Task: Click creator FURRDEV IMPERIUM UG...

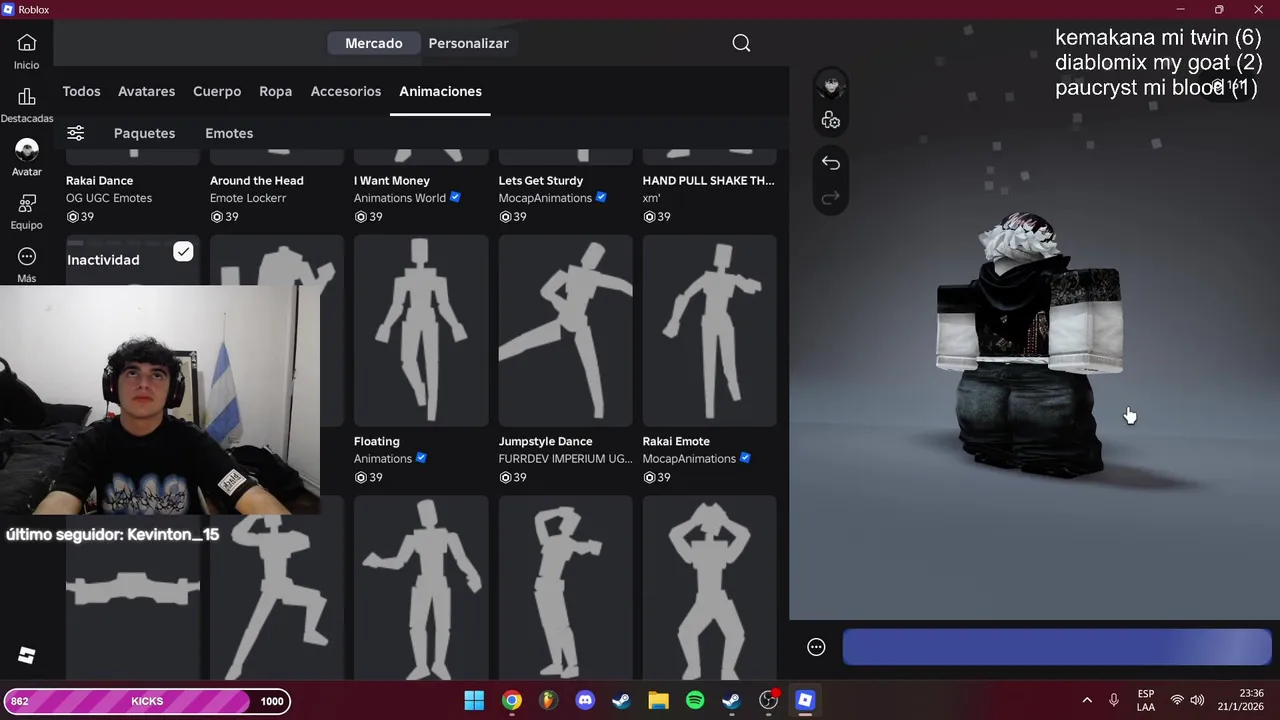Action: coord(566,459)
